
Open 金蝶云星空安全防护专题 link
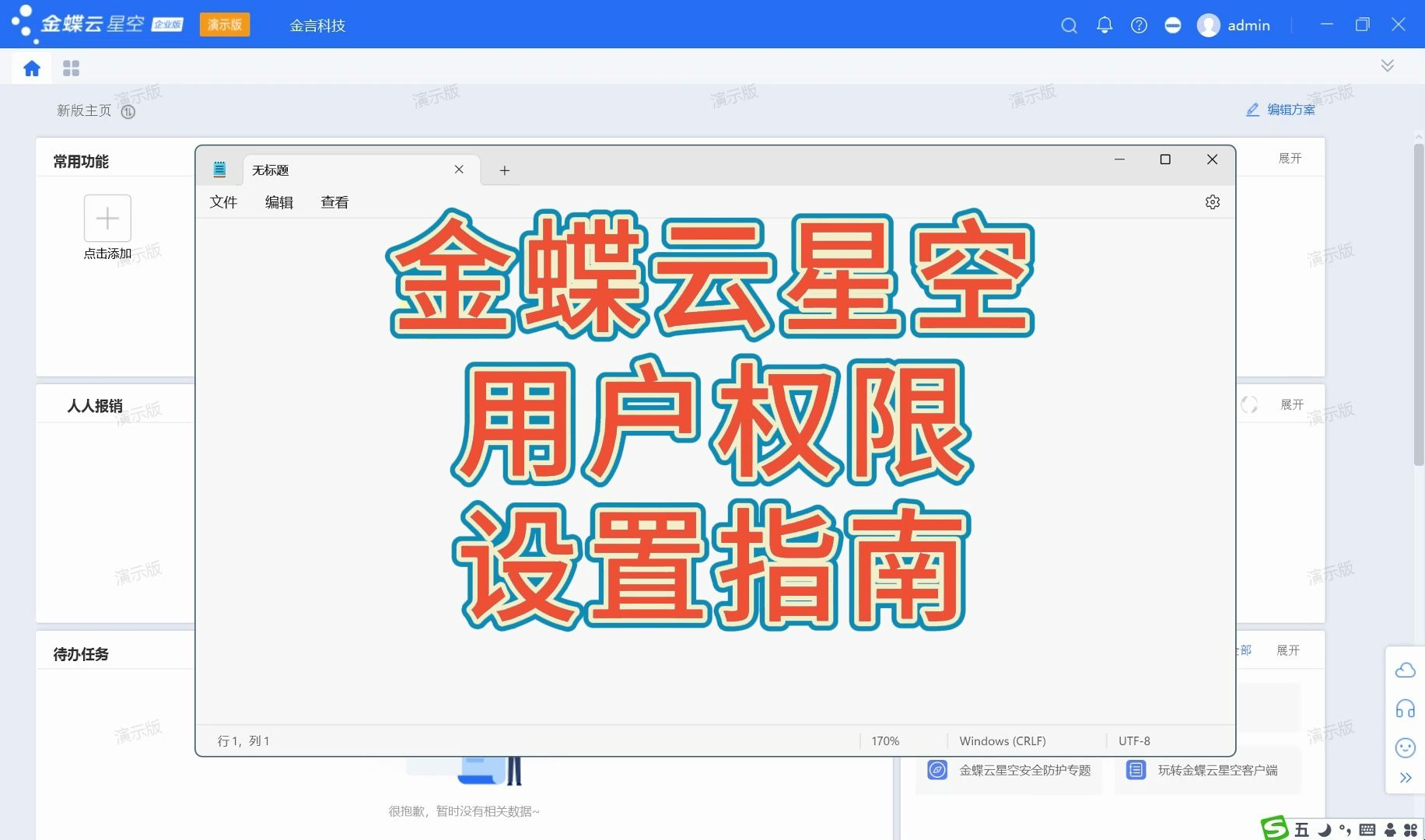tap(1024, 770)
